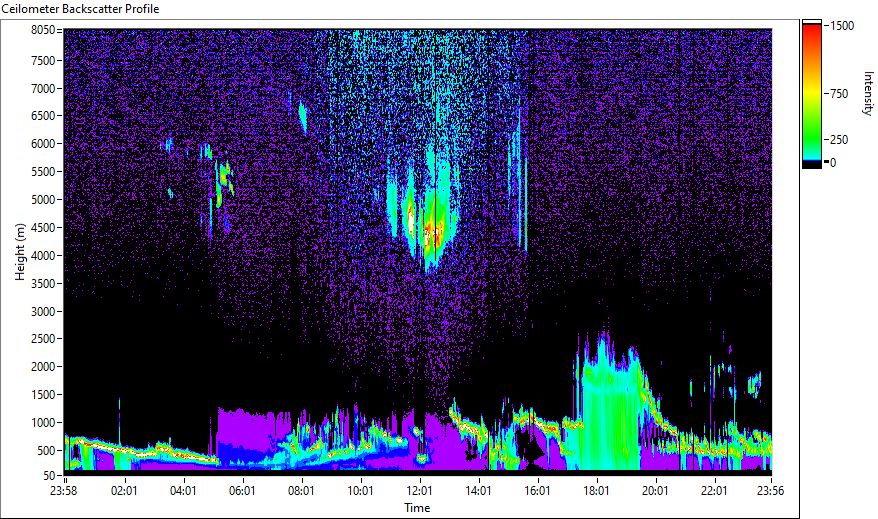
Task: Click the 18:01 time axis label
Action: [596, 491]
